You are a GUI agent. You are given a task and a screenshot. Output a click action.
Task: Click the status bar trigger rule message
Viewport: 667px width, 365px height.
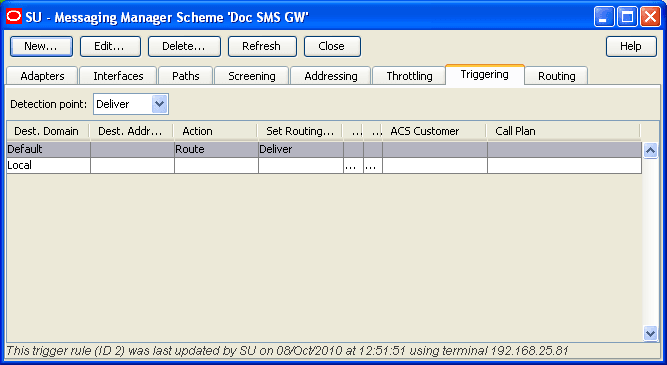288,351
